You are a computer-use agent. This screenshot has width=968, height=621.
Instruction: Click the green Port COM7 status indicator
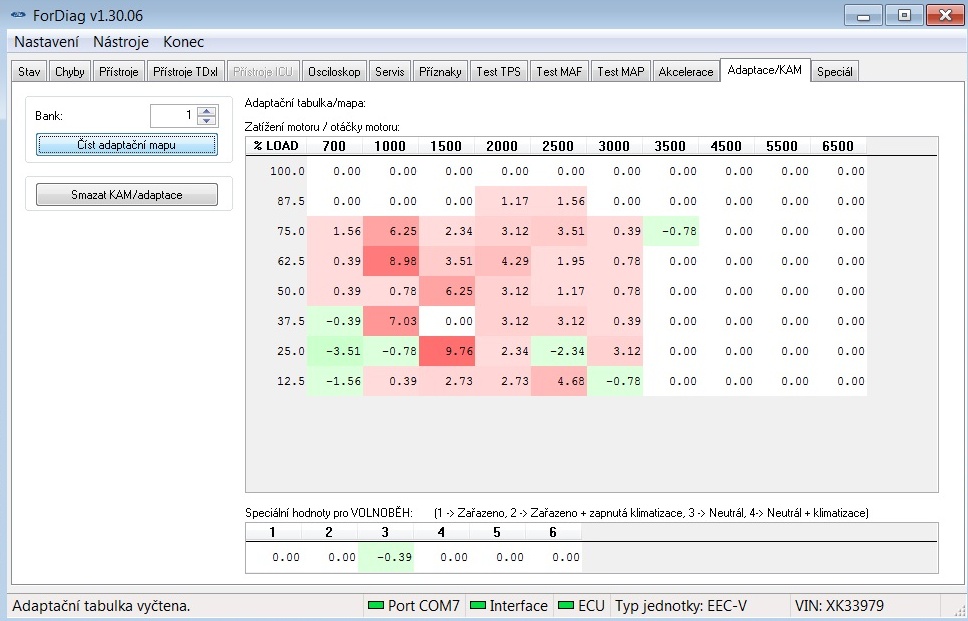376,606
